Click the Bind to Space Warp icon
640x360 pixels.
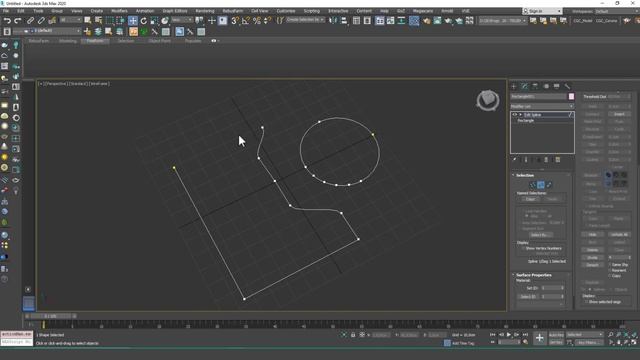(52, 20)
